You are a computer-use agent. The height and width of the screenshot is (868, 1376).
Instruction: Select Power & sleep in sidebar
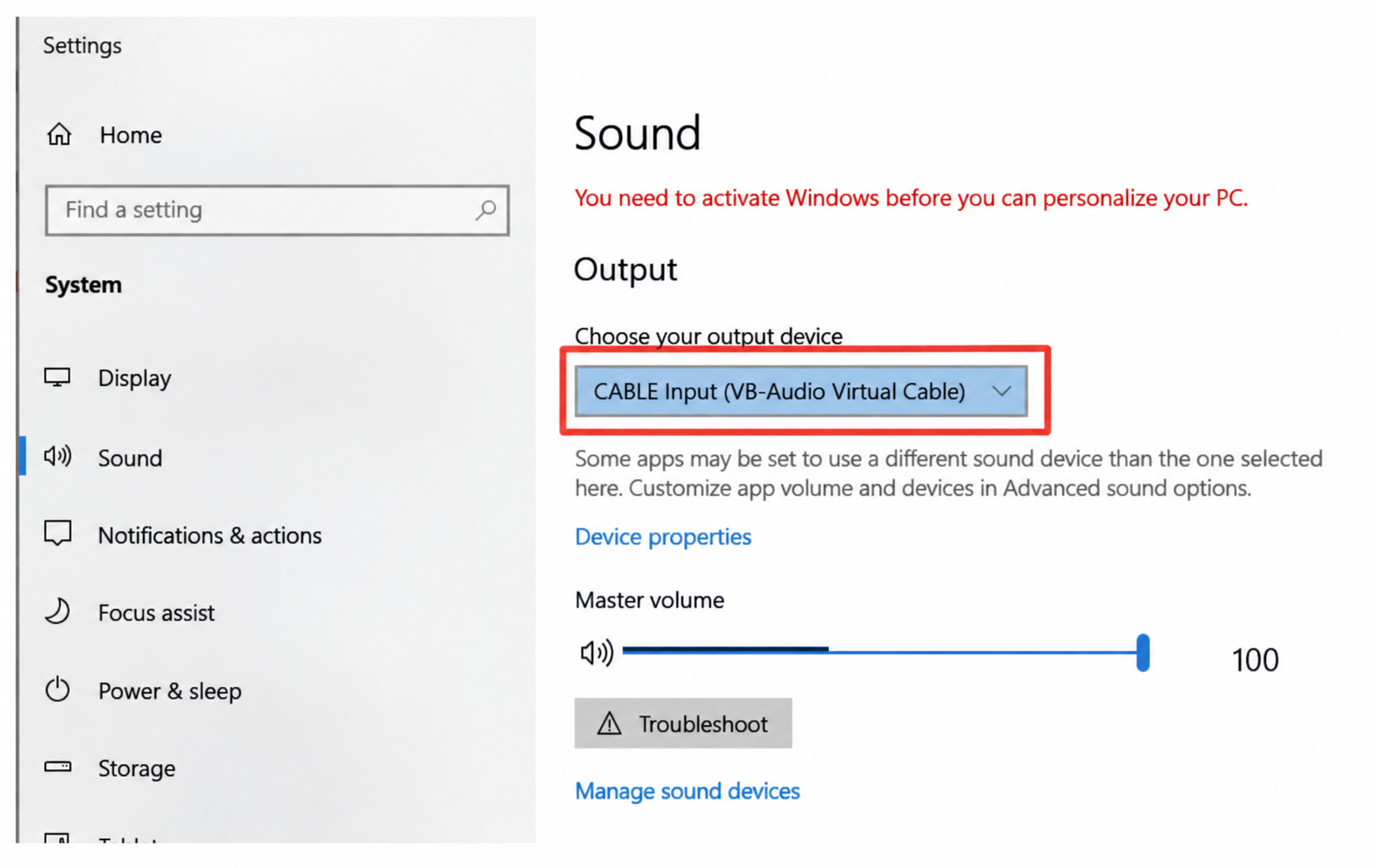click(x=170, y=691)
